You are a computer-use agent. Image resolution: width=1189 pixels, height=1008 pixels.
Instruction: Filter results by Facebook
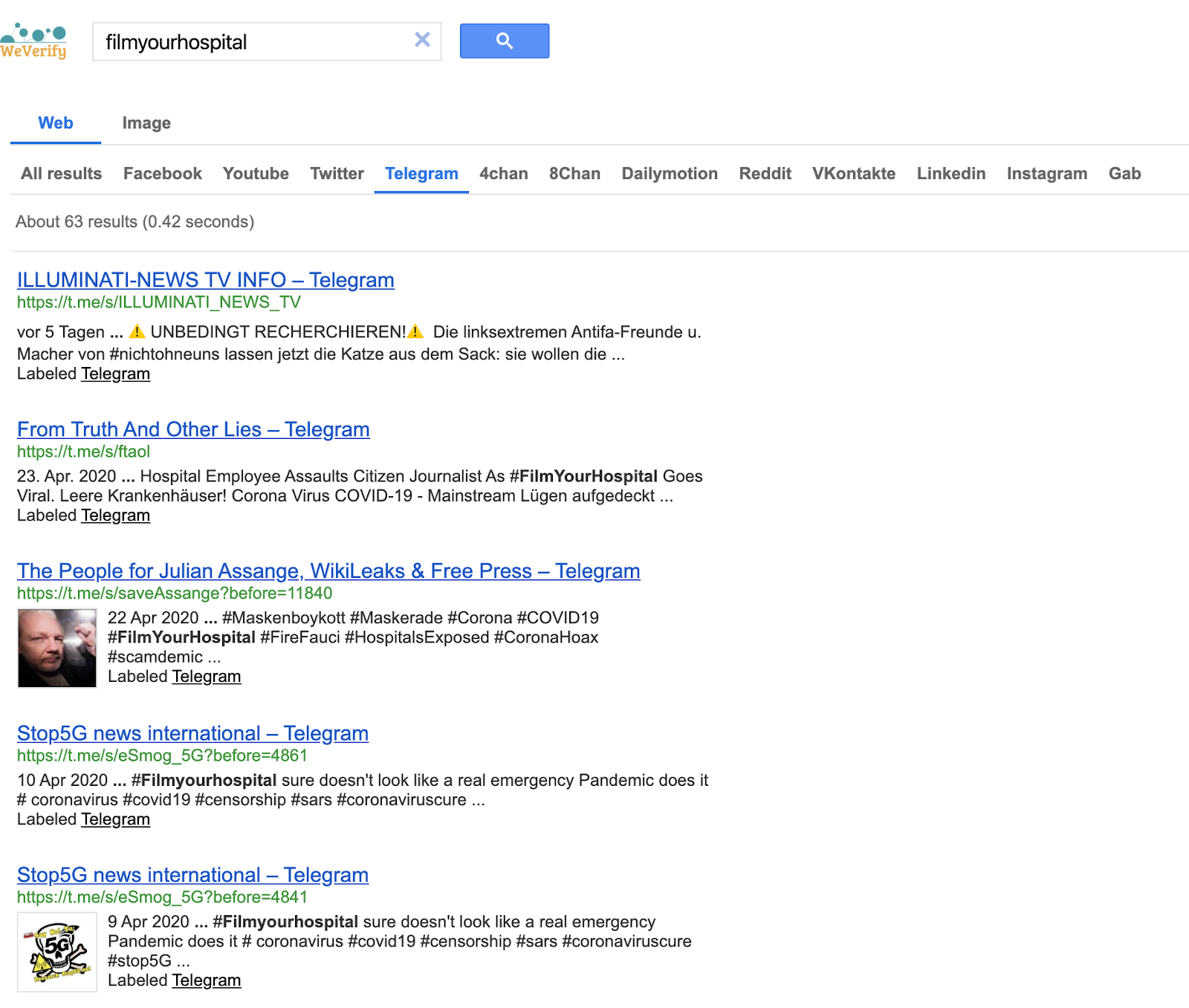163,174
